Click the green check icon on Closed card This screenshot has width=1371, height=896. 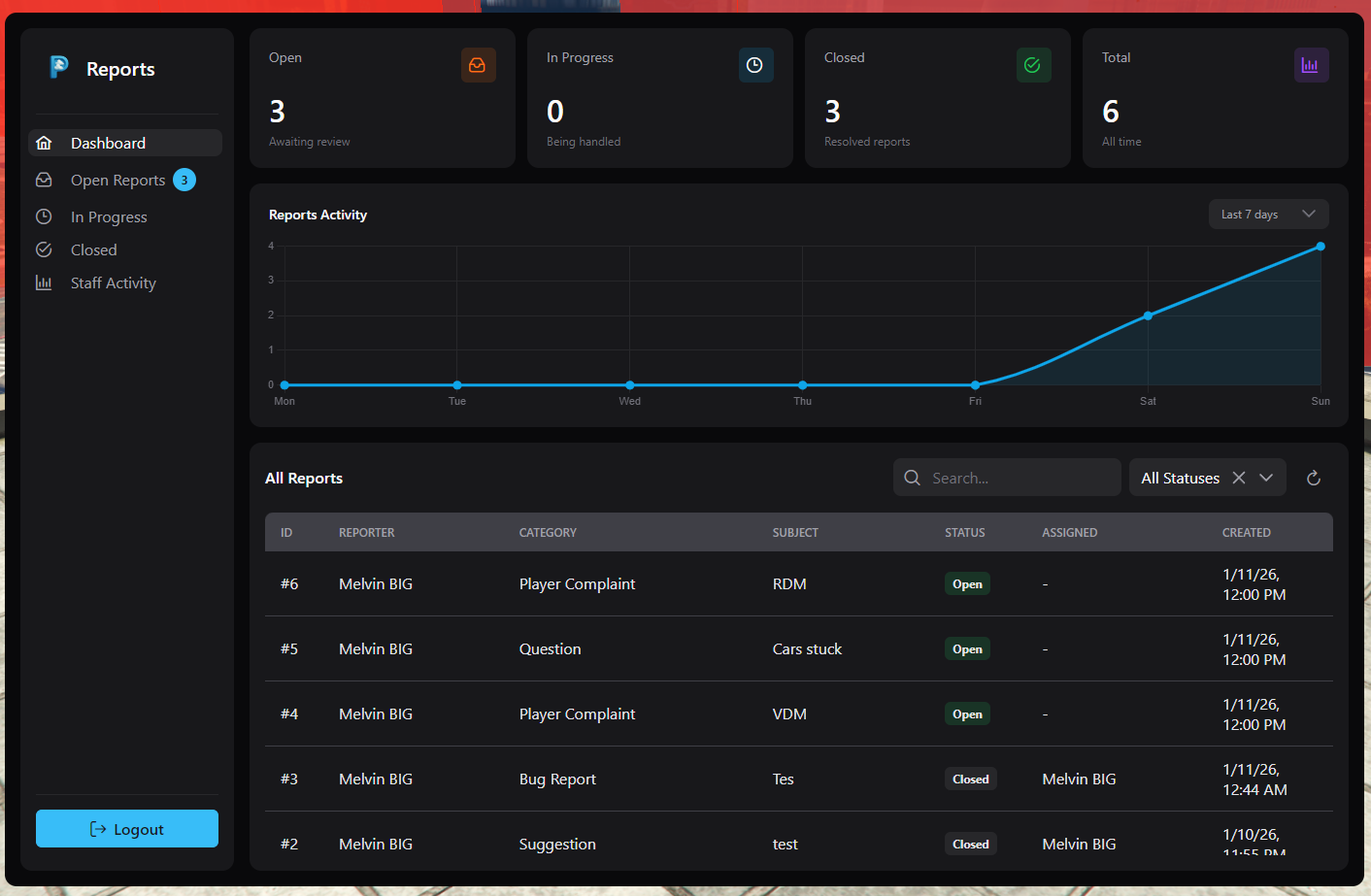pos(1033,65)
